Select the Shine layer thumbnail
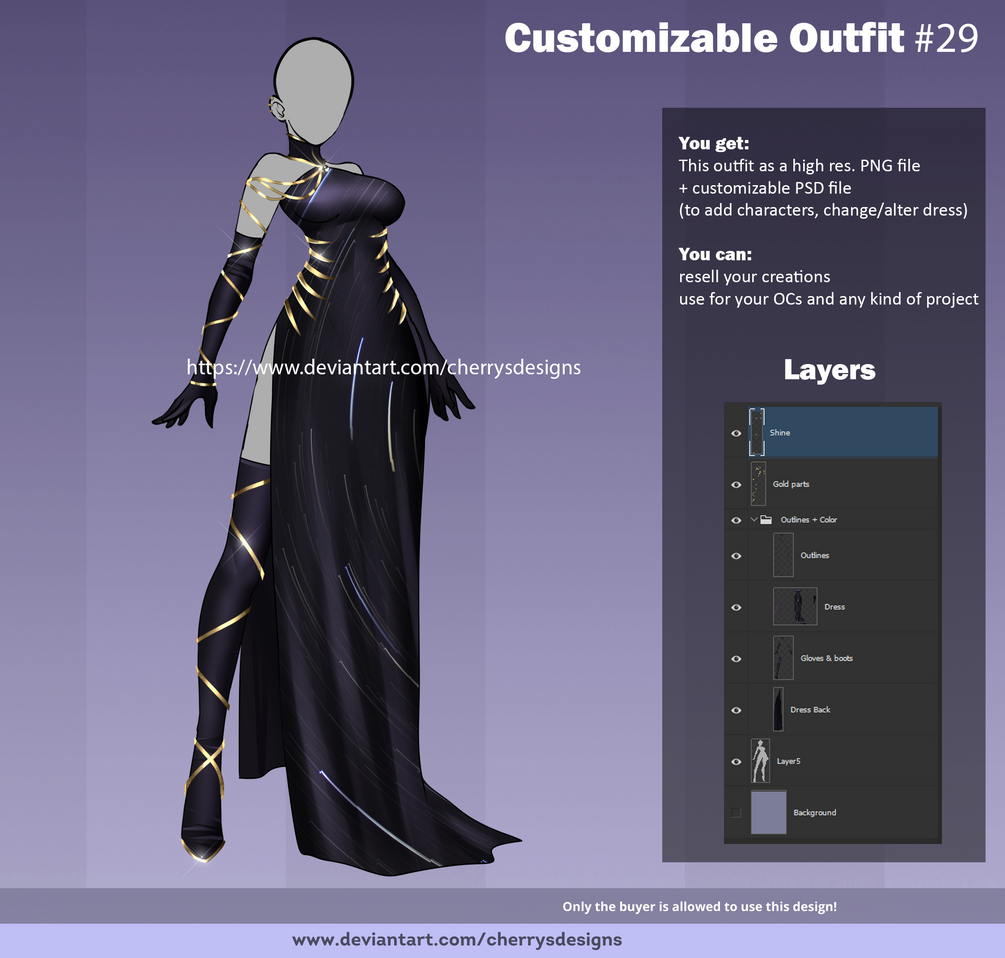 (x=757, y=433)
